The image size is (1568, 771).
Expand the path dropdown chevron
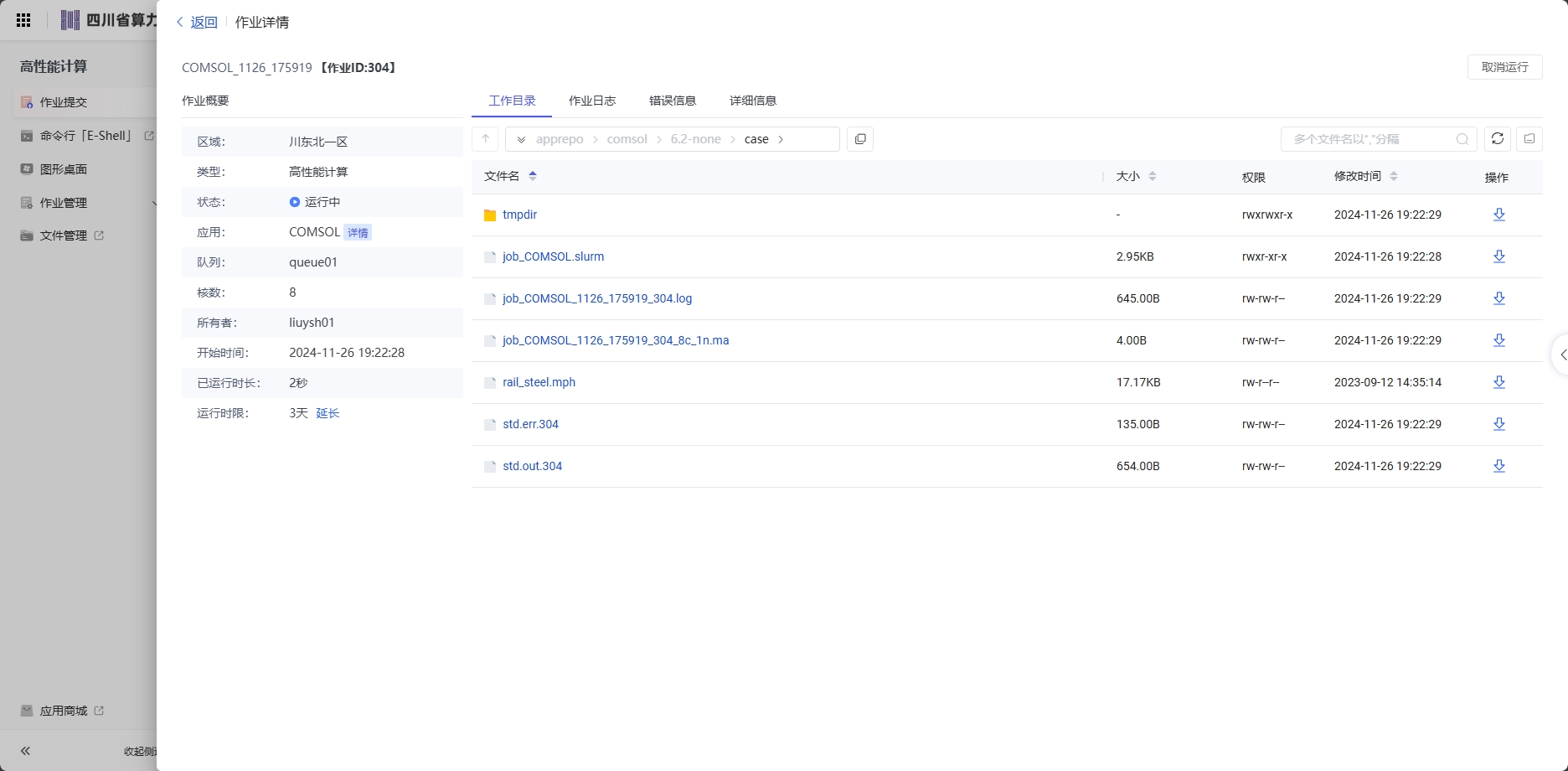(521, 139)
